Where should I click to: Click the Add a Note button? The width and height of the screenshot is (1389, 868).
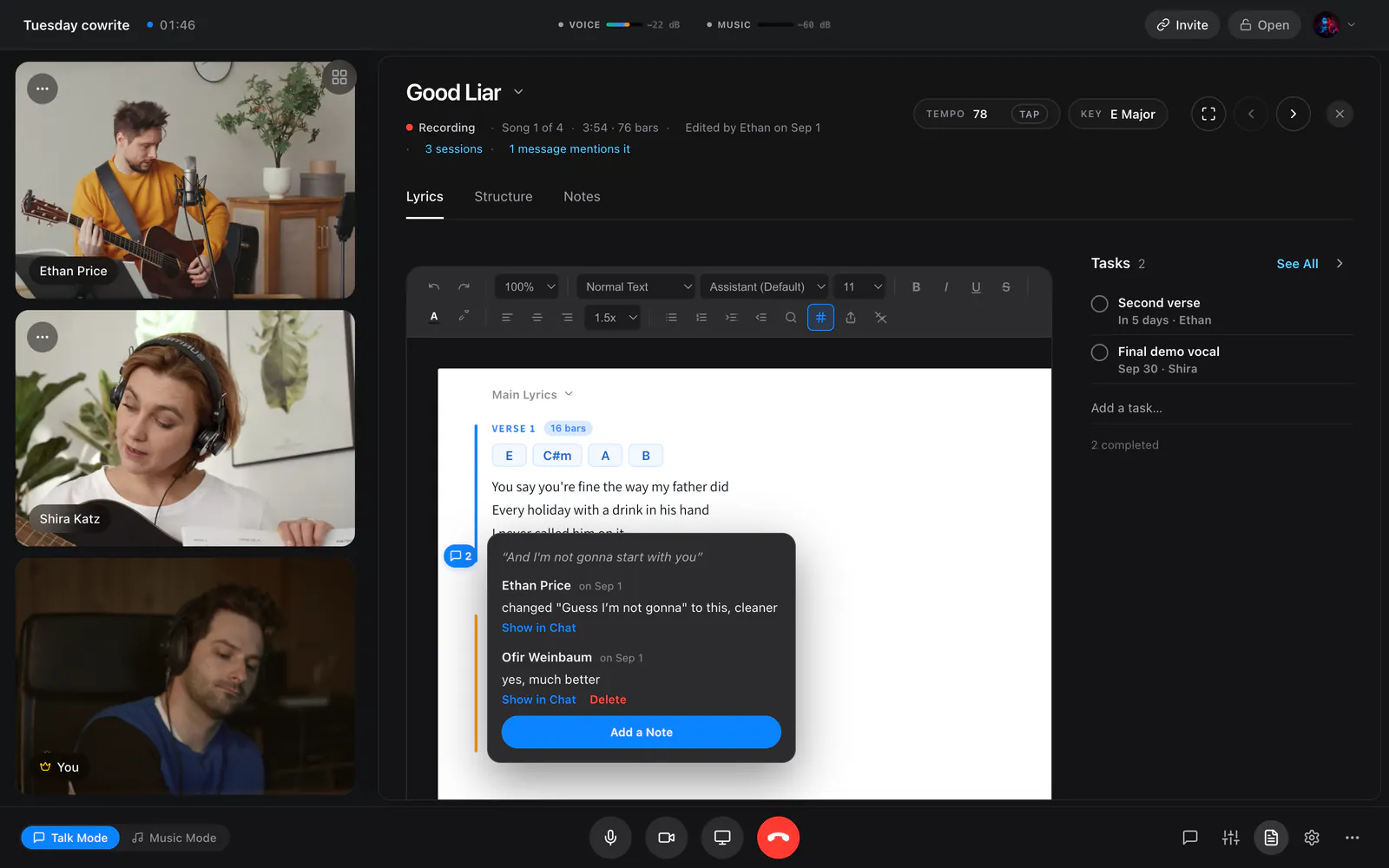point(642,732)
